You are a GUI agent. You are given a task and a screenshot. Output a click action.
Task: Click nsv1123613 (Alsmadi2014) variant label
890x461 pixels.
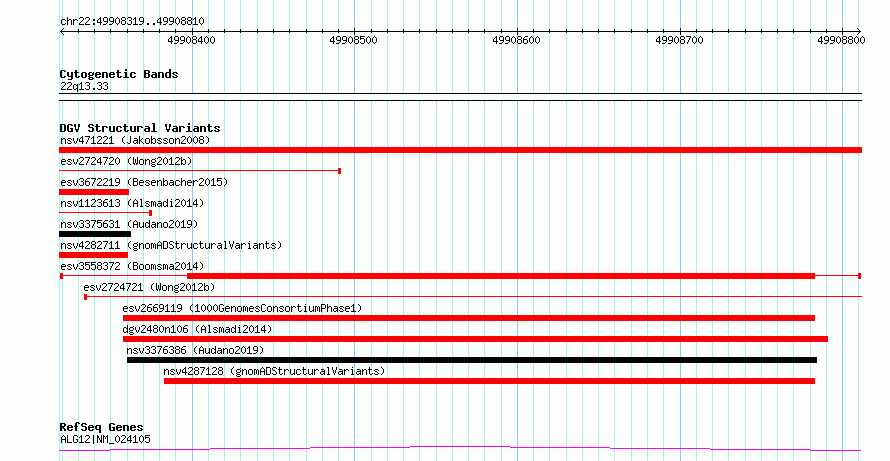[x=132, y=203]
